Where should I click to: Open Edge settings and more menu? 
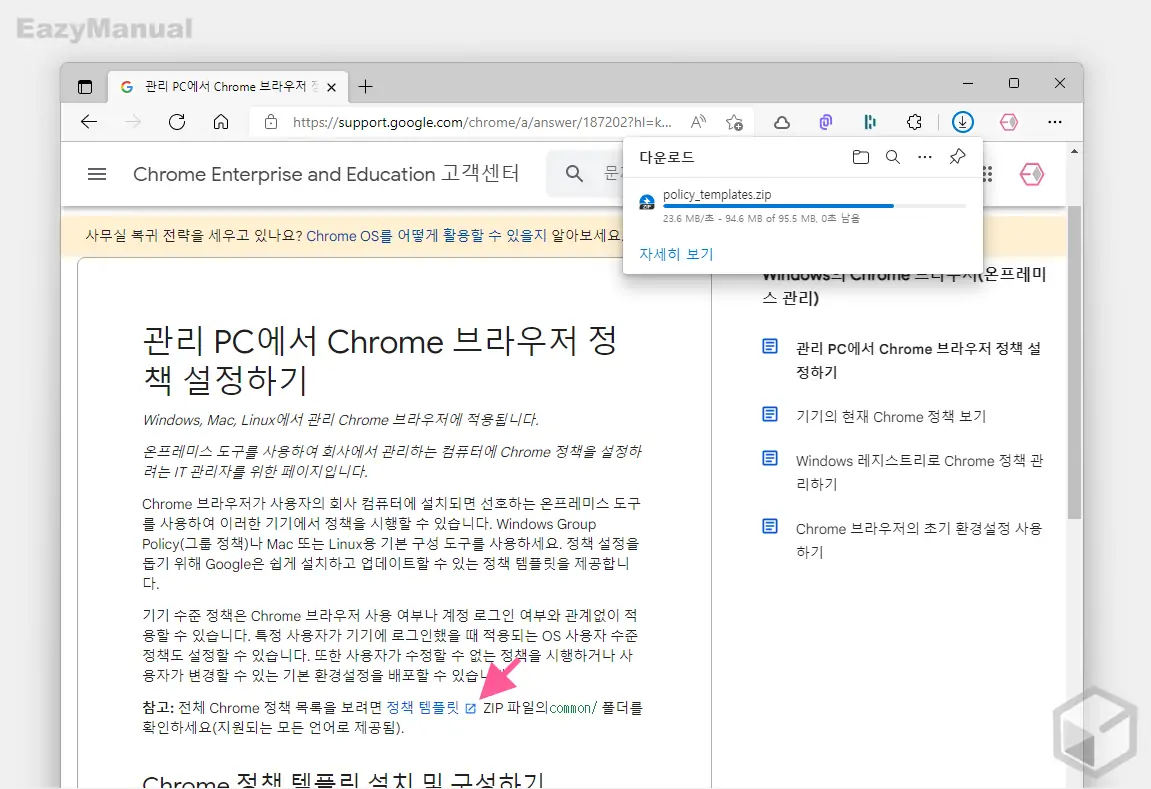coord(1055,122)
